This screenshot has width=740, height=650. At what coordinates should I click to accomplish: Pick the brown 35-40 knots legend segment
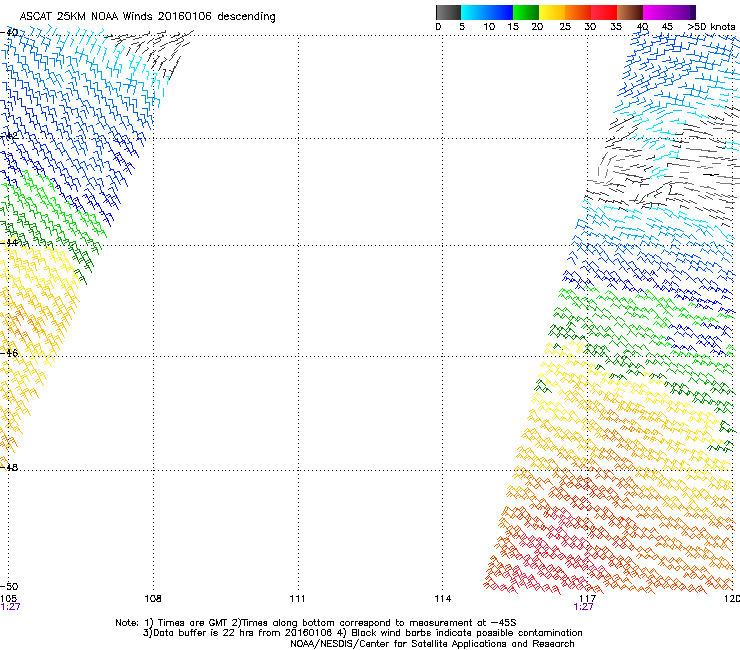630,12
